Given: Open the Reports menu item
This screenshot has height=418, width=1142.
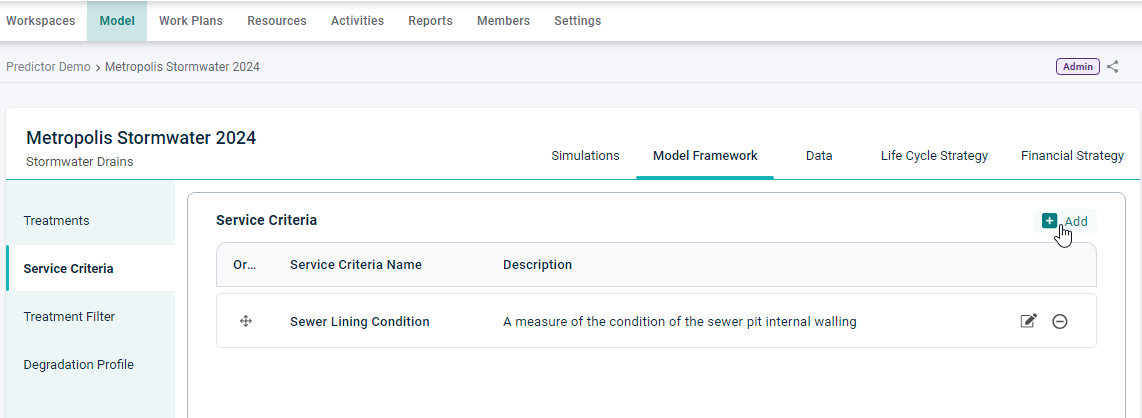Looking at the screenshot, I should (430, 21).
